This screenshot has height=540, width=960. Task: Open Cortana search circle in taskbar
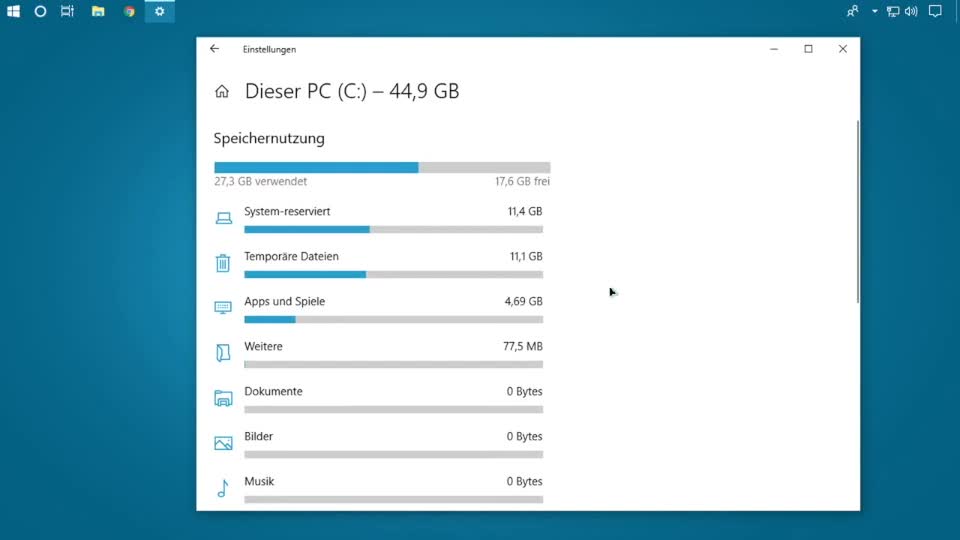(40, 11)
